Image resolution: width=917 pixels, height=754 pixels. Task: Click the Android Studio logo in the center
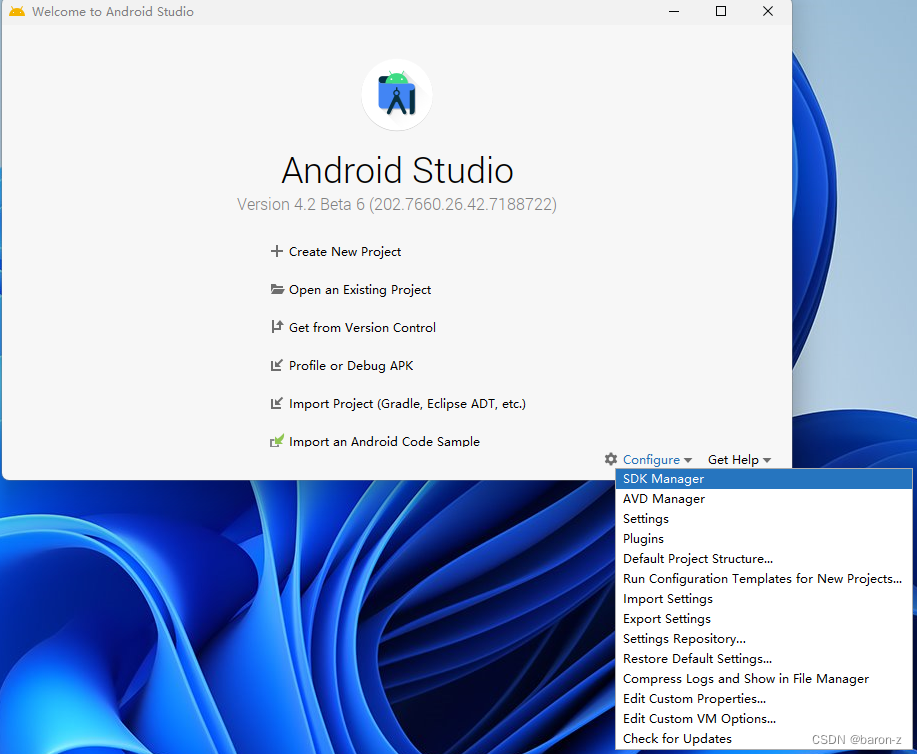397,95
